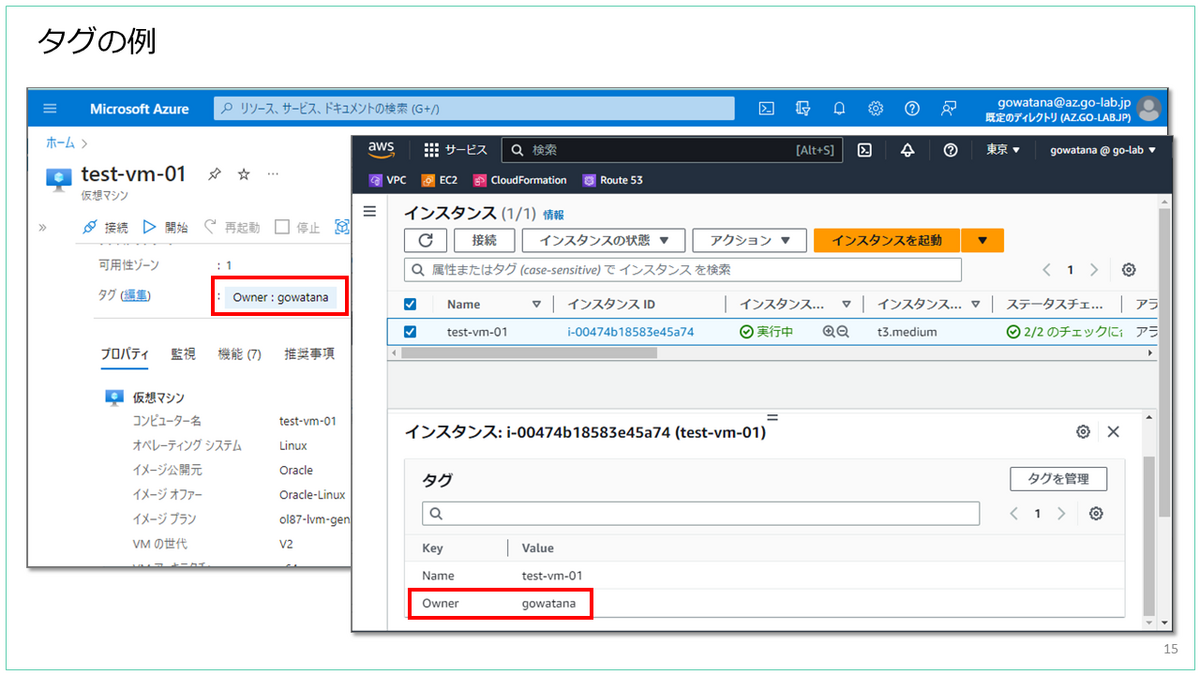The width and height of the screenshot is (1200, 675).
Task: Open Azure portal settings gear
Action: pos(875,108)
